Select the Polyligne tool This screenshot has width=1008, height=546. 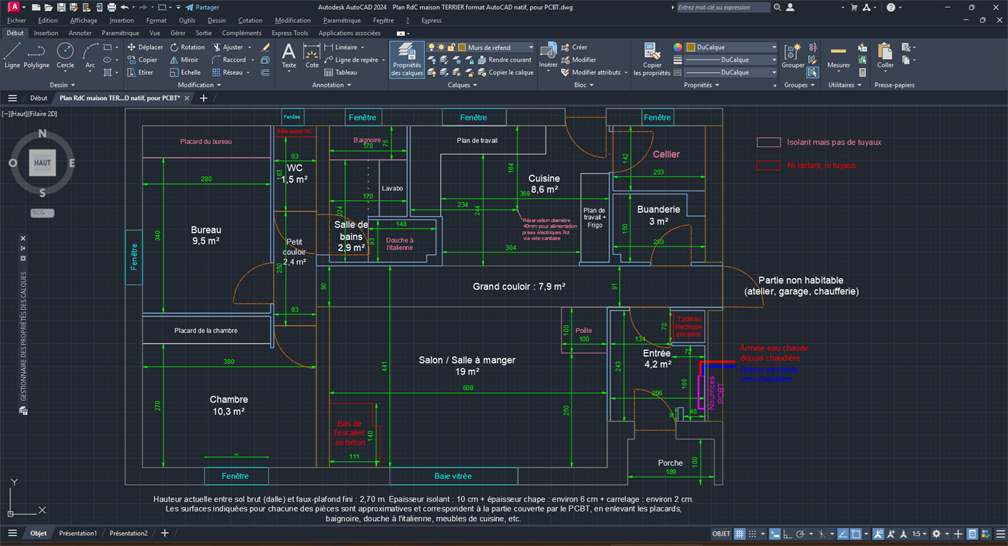pyautogui.click(x=37, y=55)
